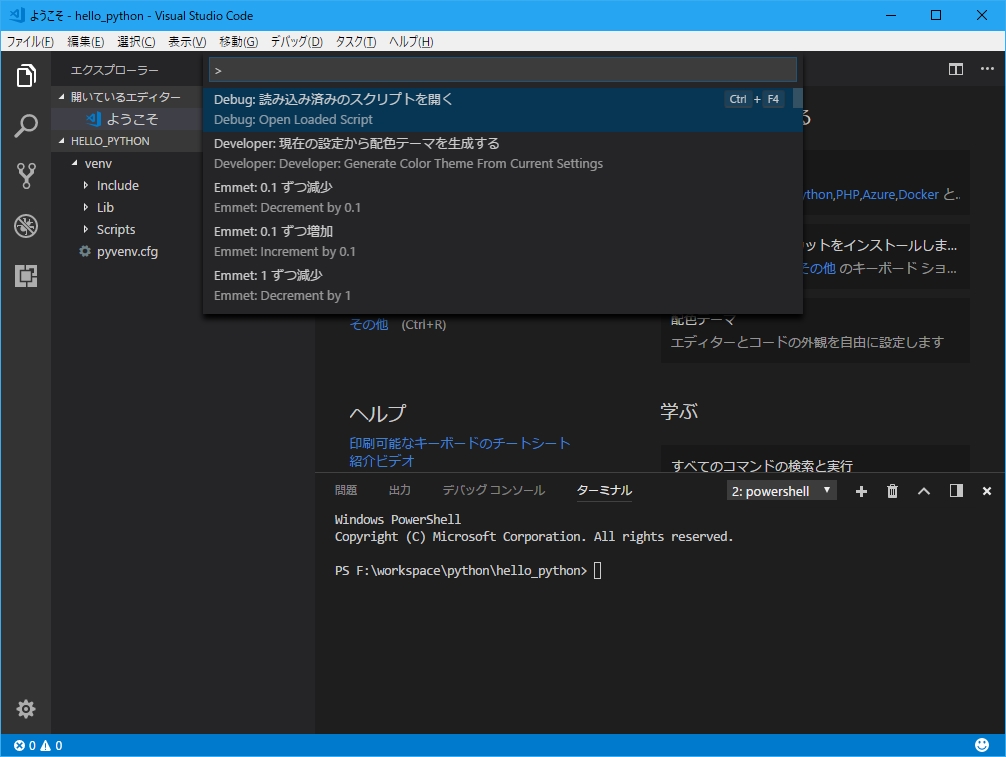Open 印刷可能なキーボードのチートシート link
Screen dimensions: 1006x757
459,443
